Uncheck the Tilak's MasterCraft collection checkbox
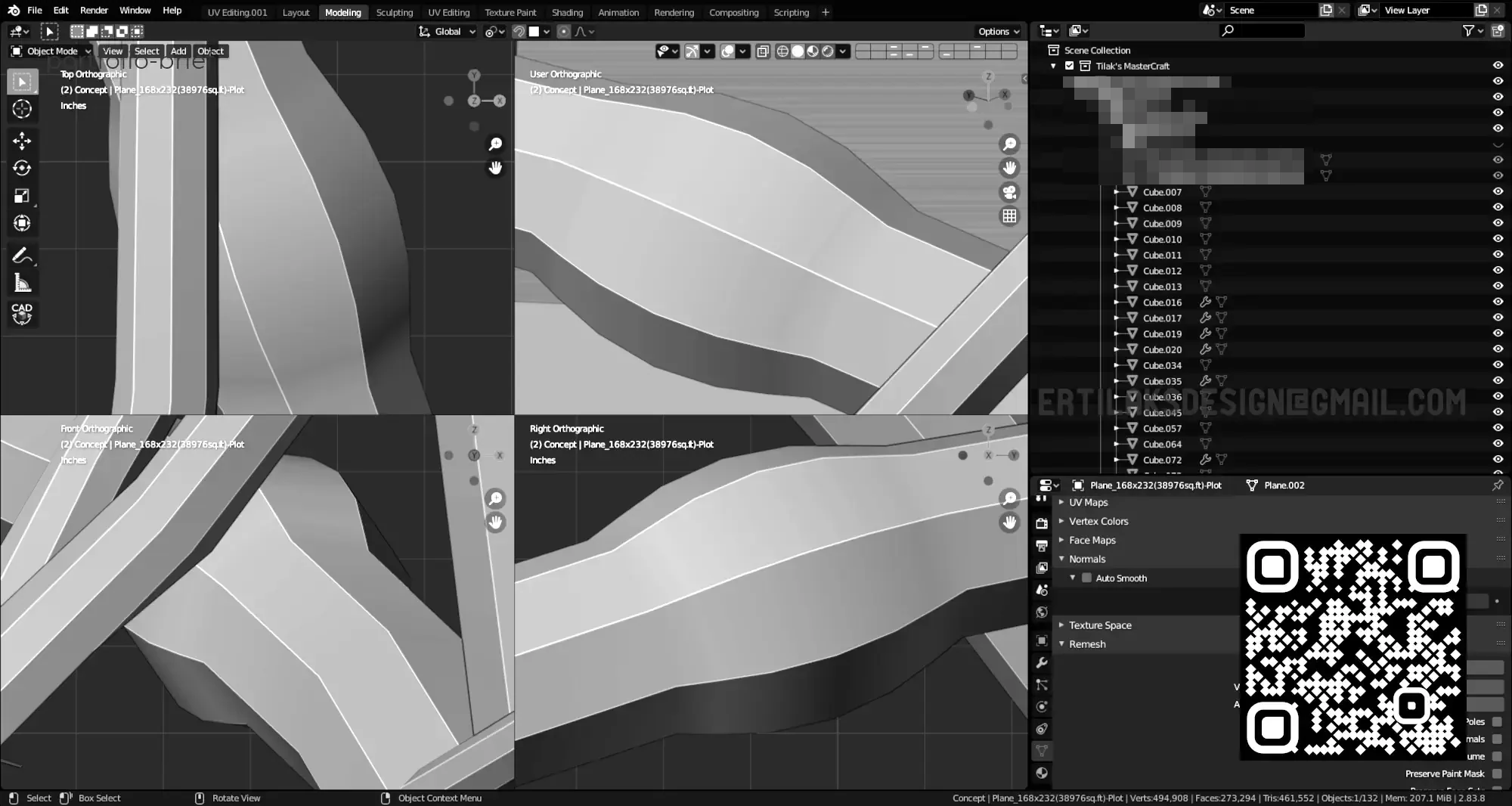 click(1069, 66)
